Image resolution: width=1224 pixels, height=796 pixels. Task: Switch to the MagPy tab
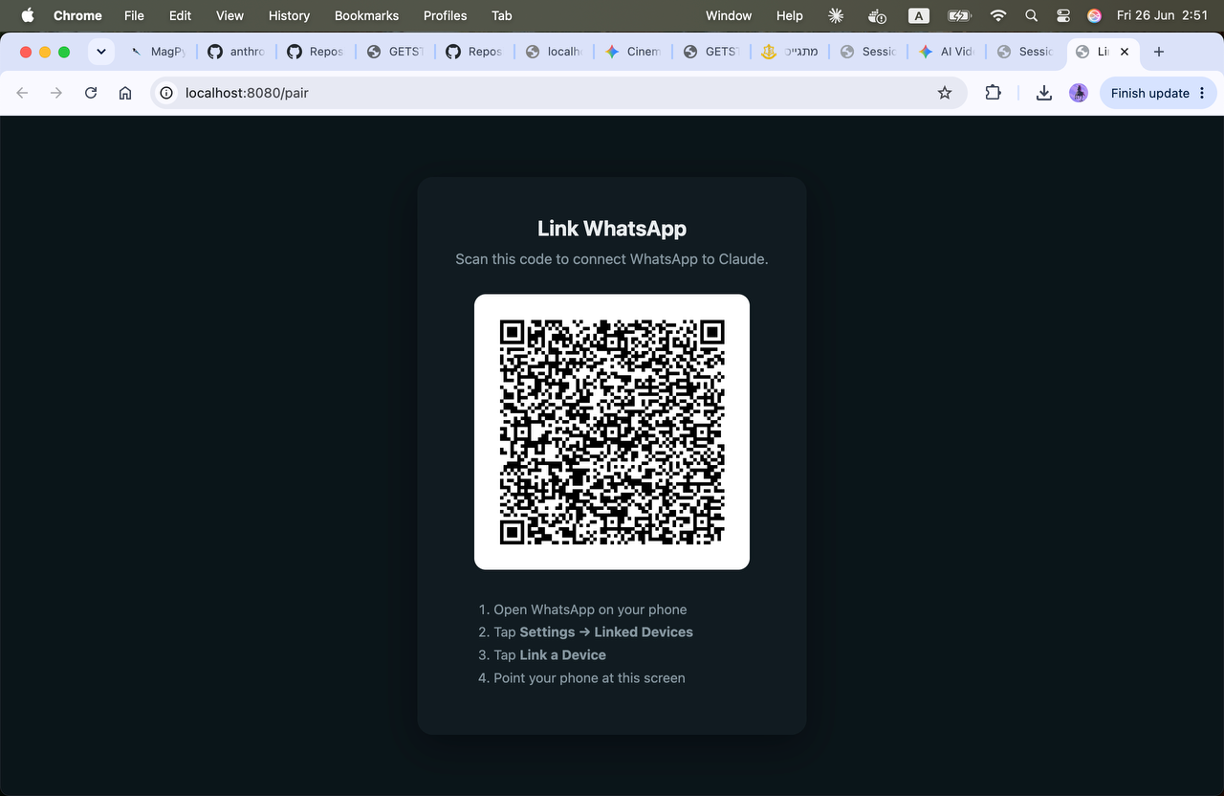158,52
